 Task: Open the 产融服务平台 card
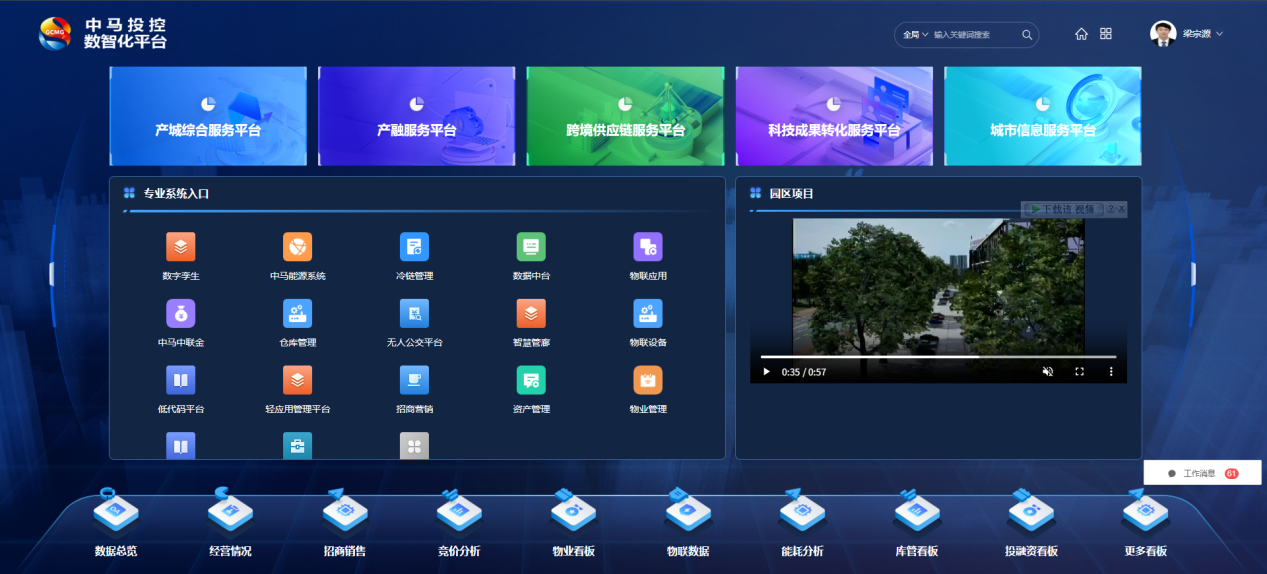tap(417, 116)
